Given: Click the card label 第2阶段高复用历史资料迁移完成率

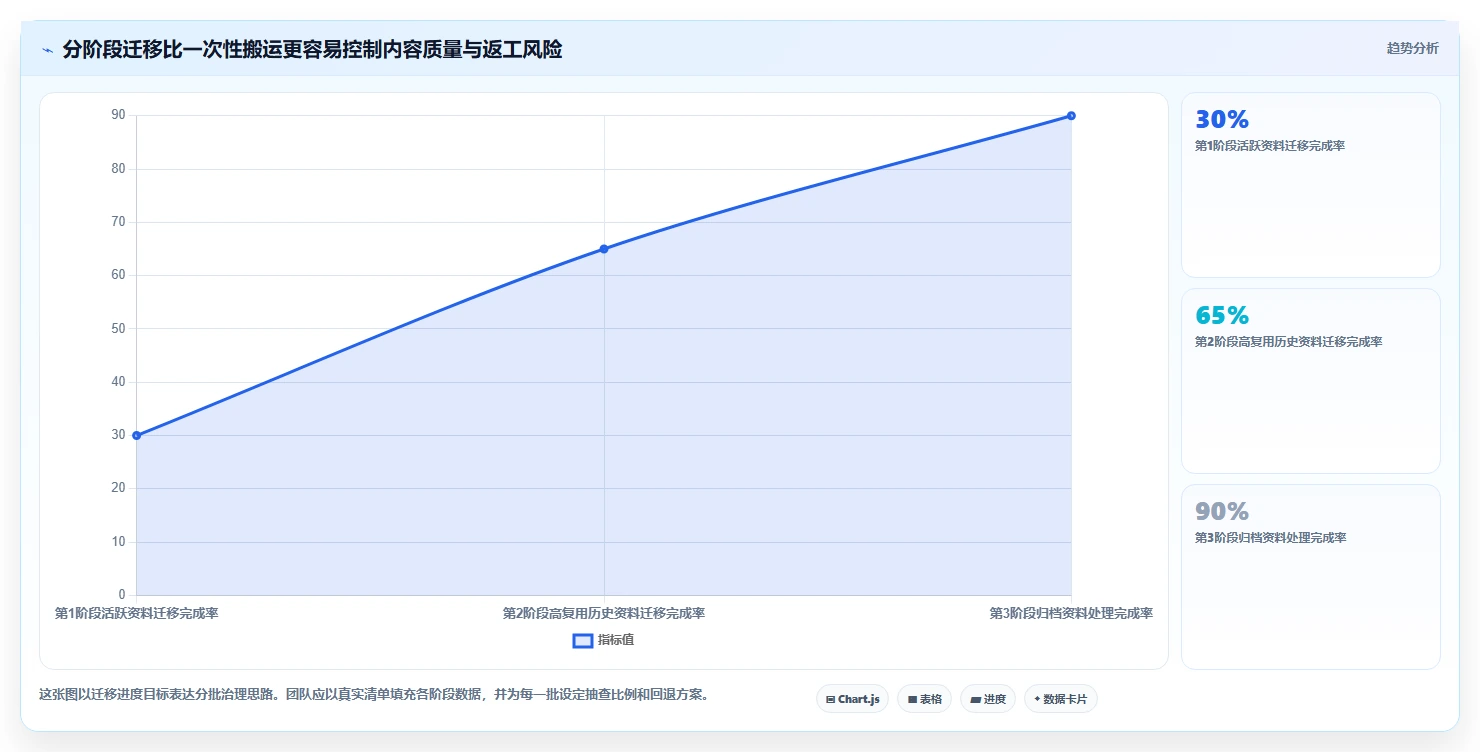Looking at the screenshot, I should point(1289,342).
